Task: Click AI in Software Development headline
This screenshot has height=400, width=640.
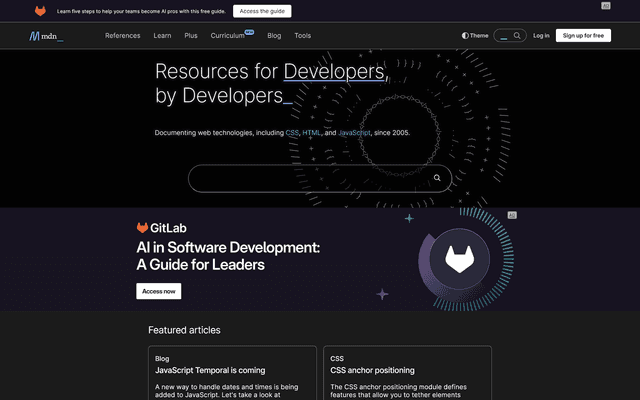Action: (x=228, y=256)
